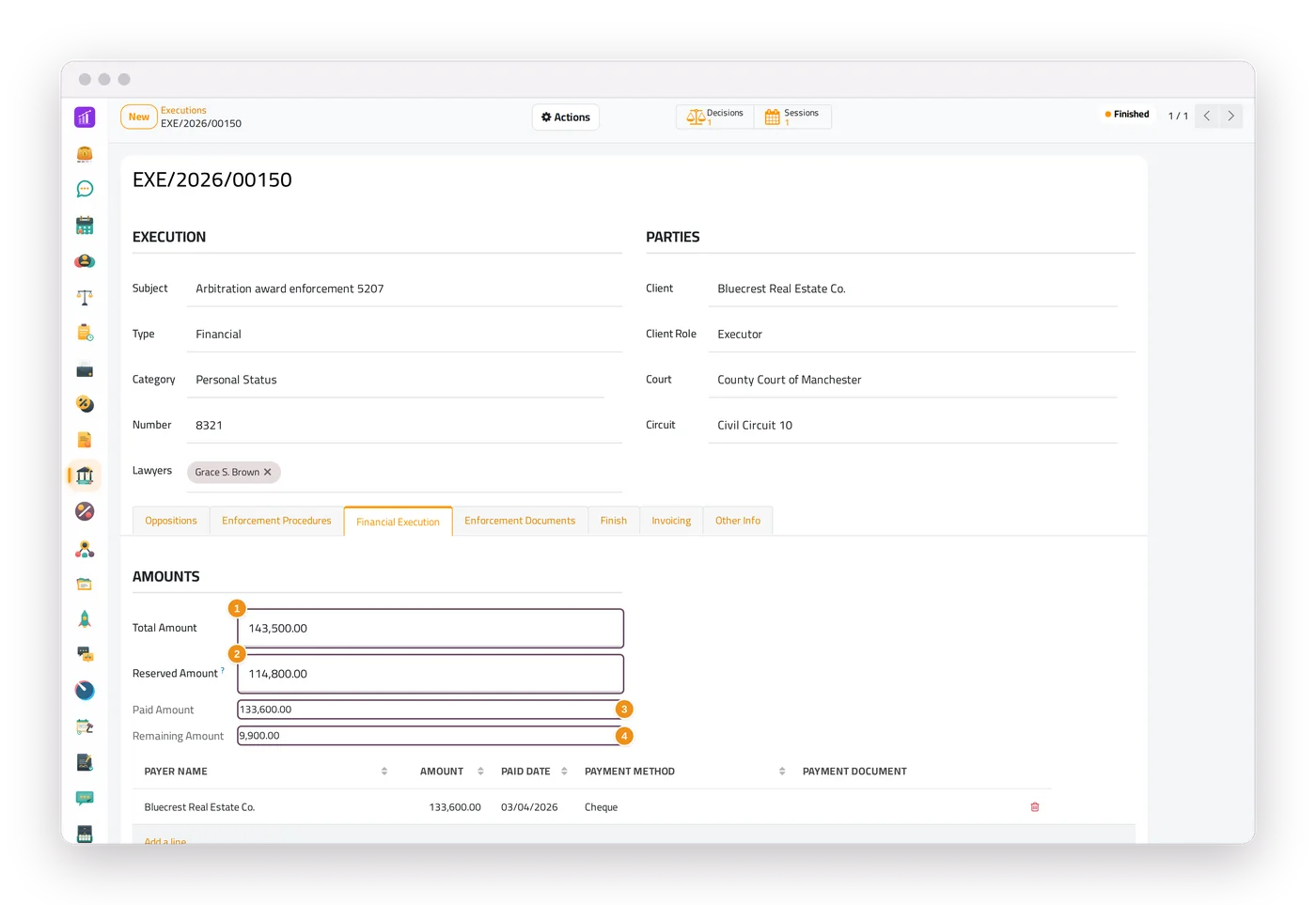Image resolution: width=1316 pixels, height=905 pixels.
Task: Remove the Grace S. Brown lawyer tag
Action: [267, 472]
